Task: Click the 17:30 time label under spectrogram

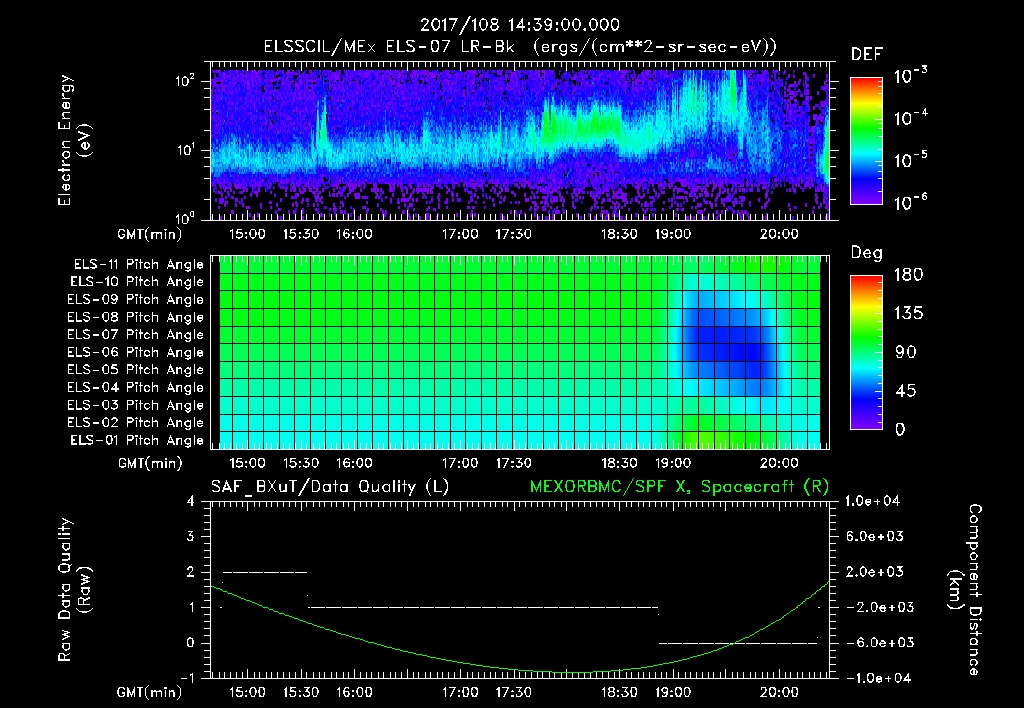Action: coord(513,234)
